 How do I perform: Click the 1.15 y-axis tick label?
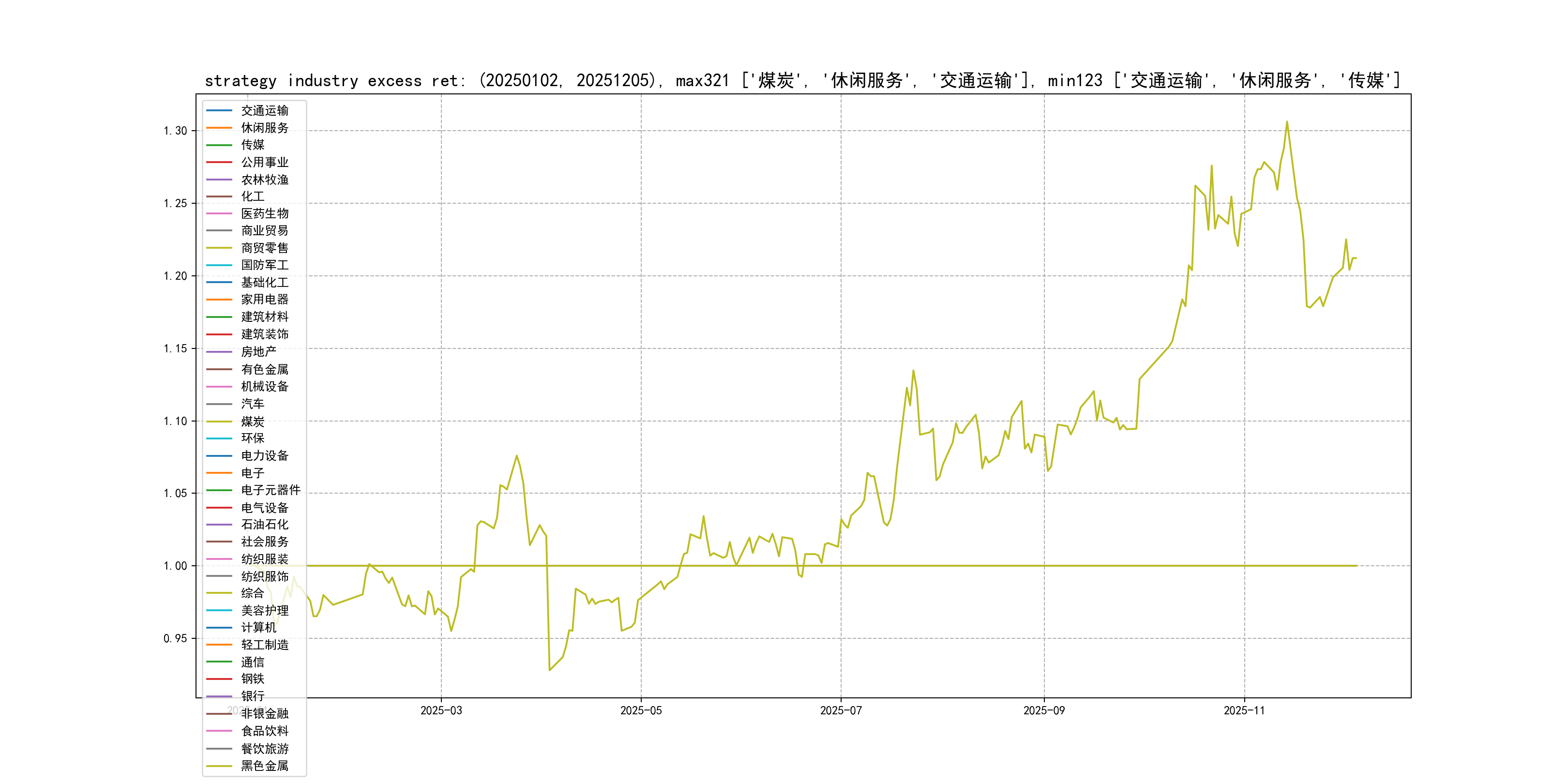pyautogui.click(x=175, y=349)
